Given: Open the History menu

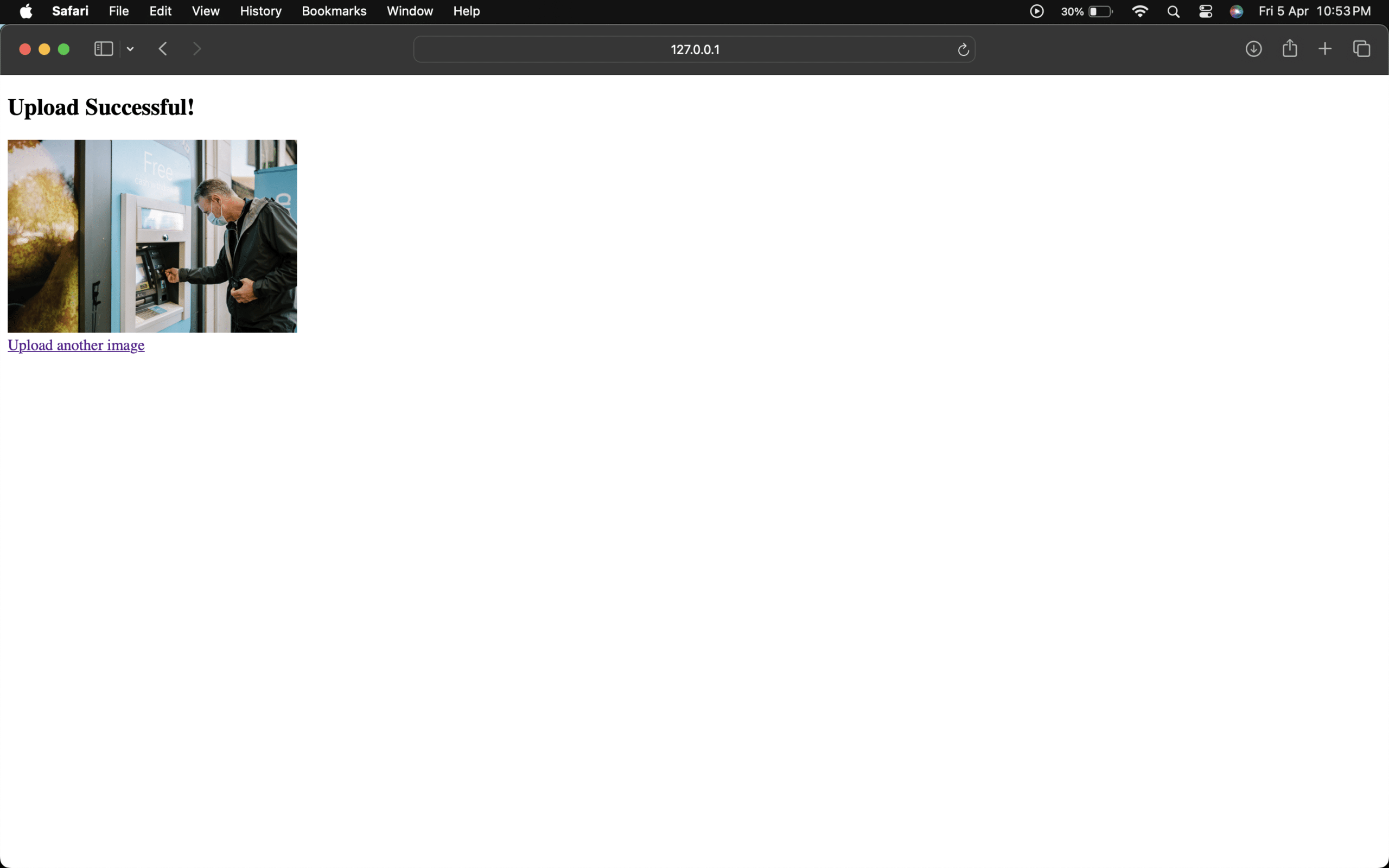Looking at the screenshot, I should tap(260, 11).
